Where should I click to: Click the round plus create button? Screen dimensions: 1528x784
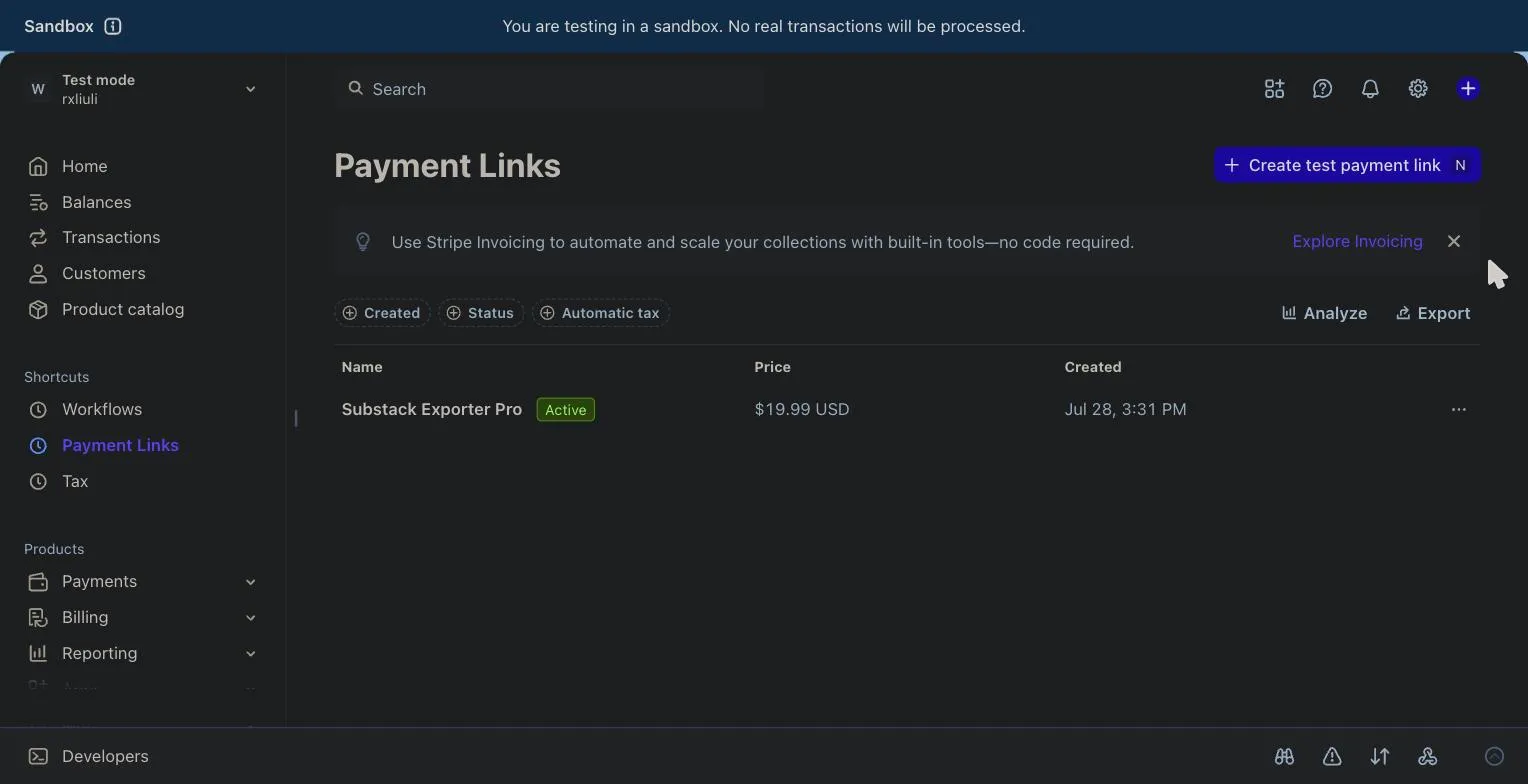tap(1468, 89)
